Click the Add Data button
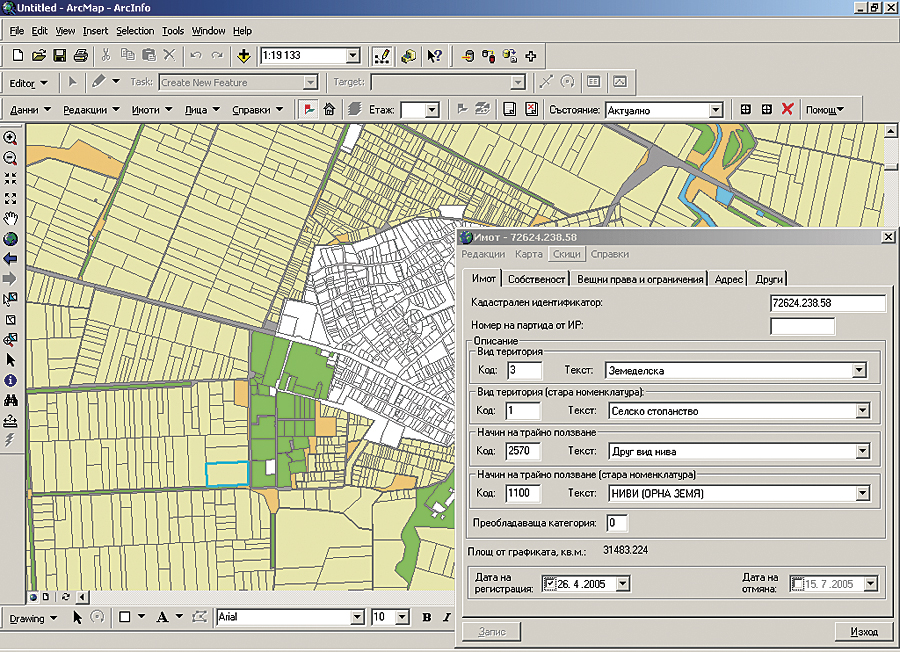Viewport: 900px width, 652px height. (243, 56)
